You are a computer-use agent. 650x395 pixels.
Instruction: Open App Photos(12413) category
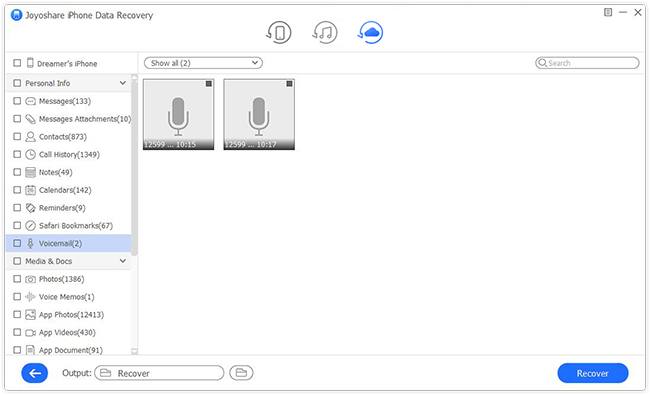pos(71,315)
